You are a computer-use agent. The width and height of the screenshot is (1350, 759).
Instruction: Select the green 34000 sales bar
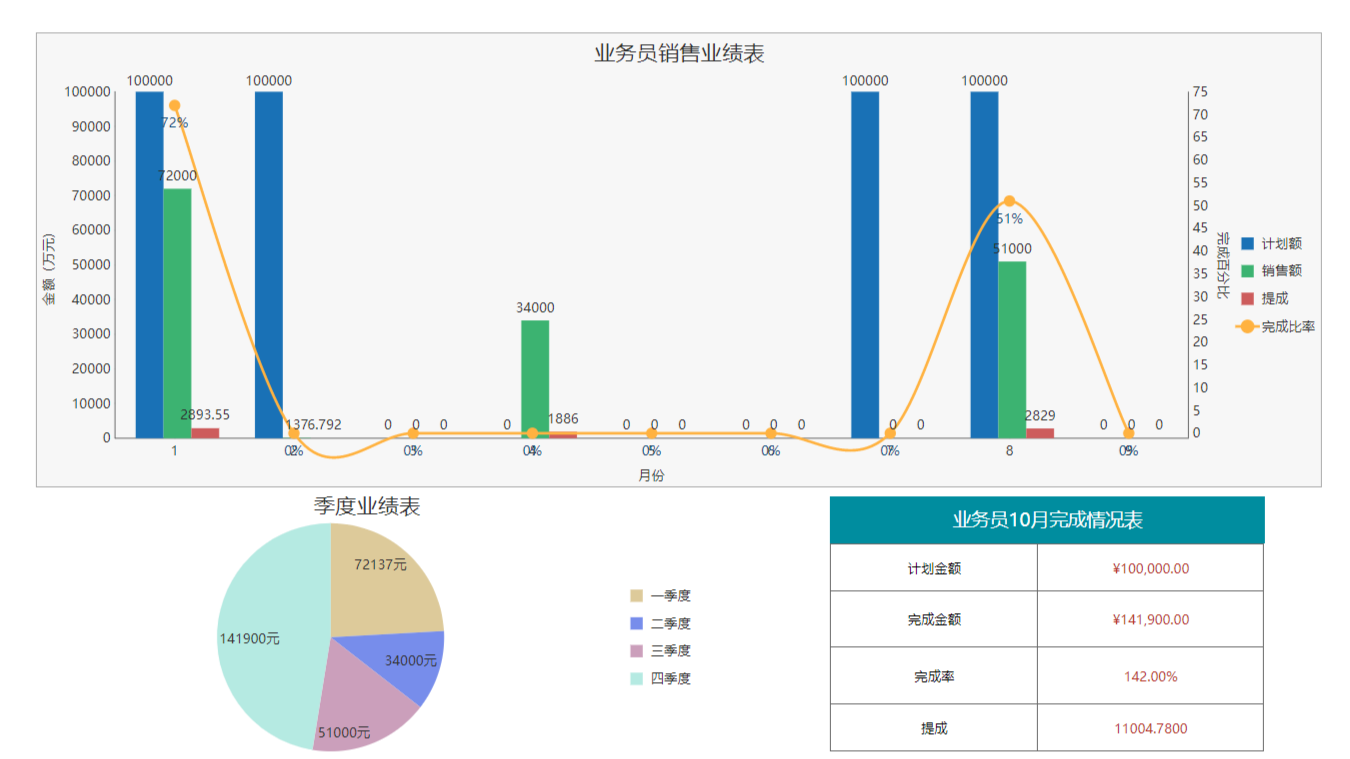tap(535, 378)
